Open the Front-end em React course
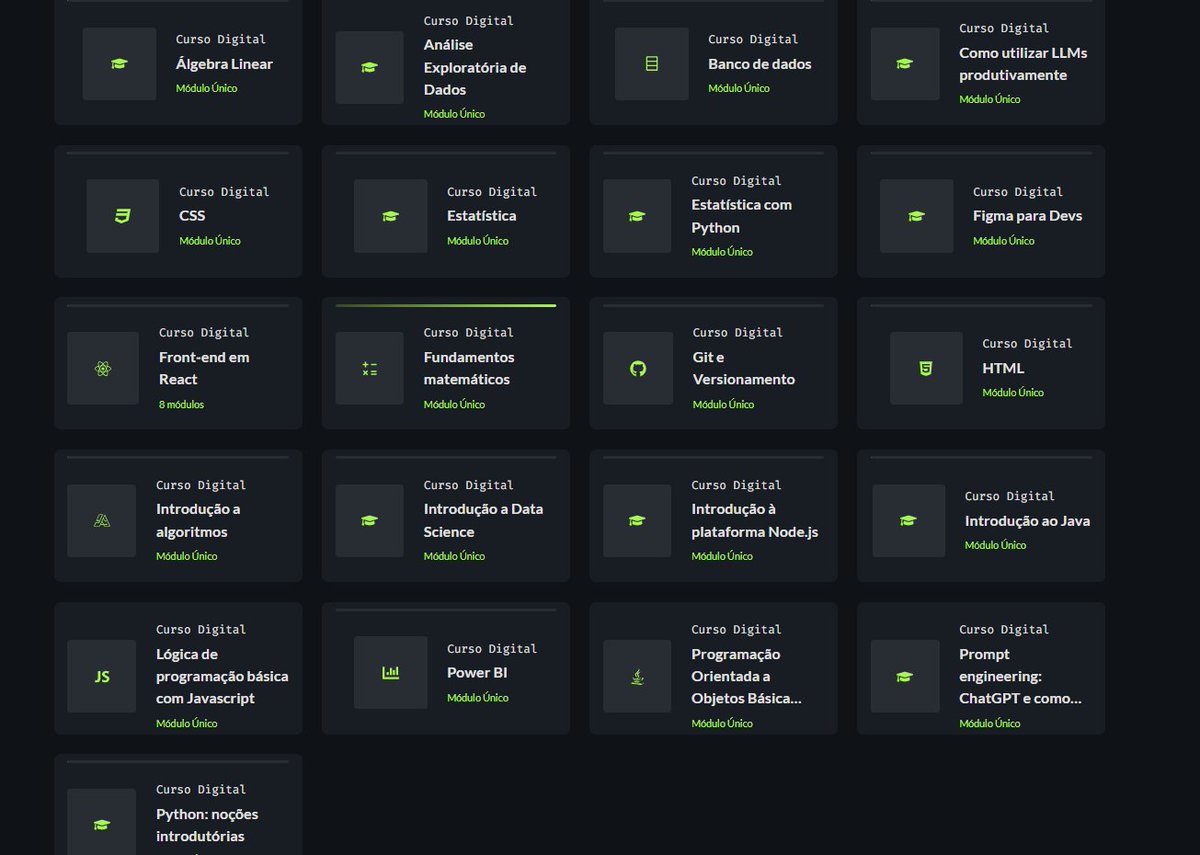 tap(204, 368)
